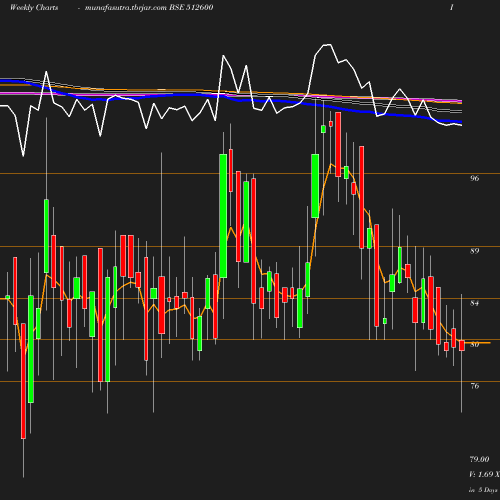
Task: Click the "76" price axis label
Action: 474,386
